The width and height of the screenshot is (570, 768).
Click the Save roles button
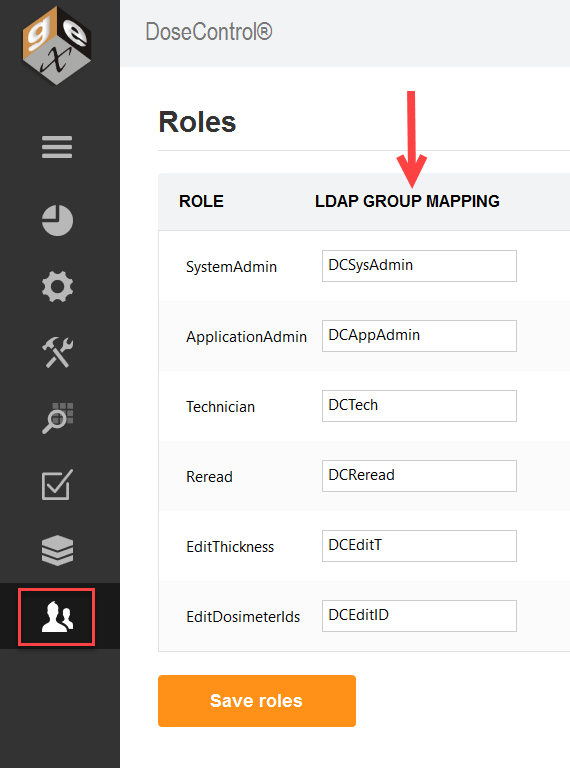coord(257,701)
